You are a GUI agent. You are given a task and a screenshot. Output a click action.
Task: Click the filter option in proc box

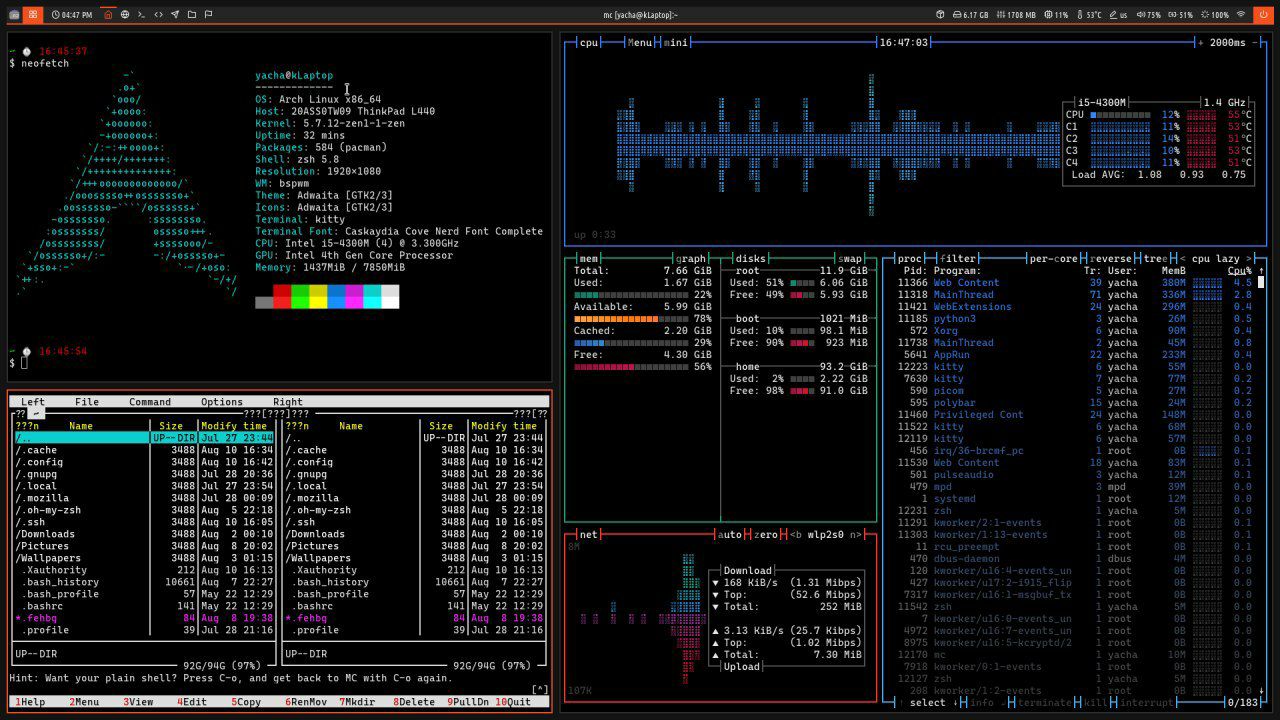point(959,258)
